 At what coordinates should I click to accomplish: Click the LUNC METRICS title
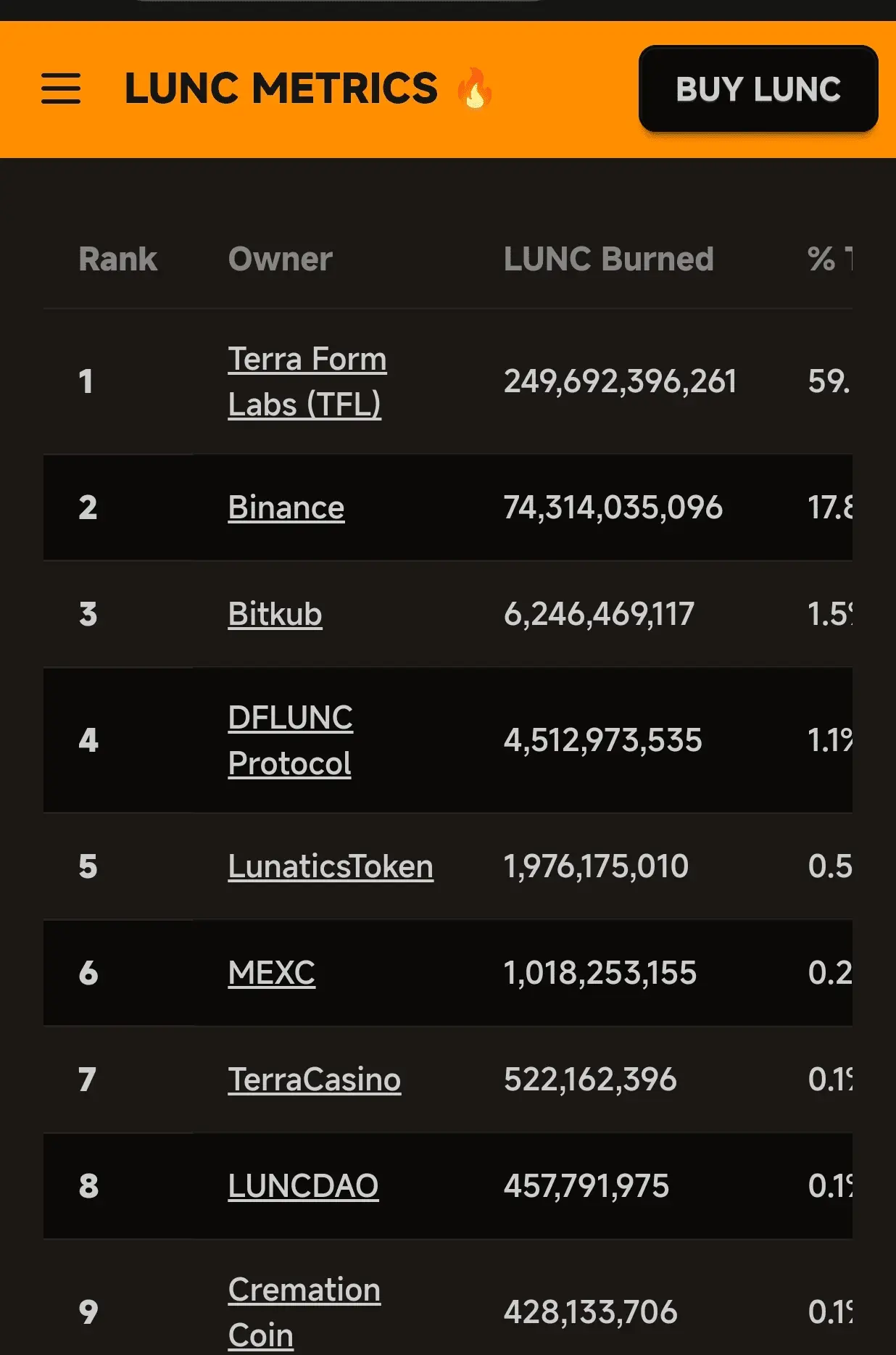pos(281,88)
